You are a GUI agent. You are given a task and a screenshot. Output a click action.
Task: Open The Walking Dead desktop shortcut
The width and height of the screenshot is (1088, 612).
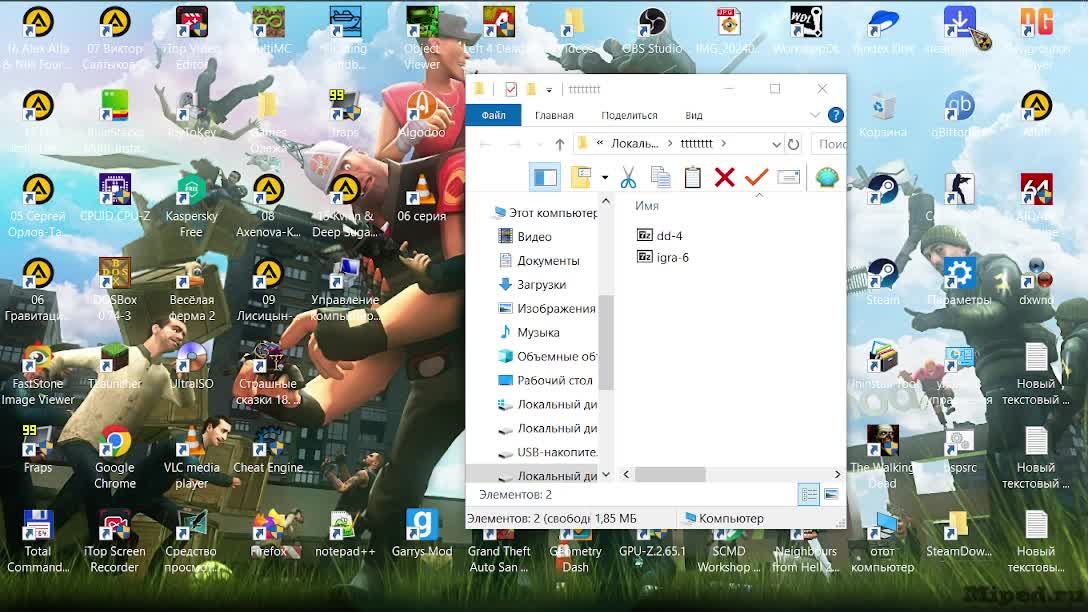pyautogui.click(x=883, y=458)
